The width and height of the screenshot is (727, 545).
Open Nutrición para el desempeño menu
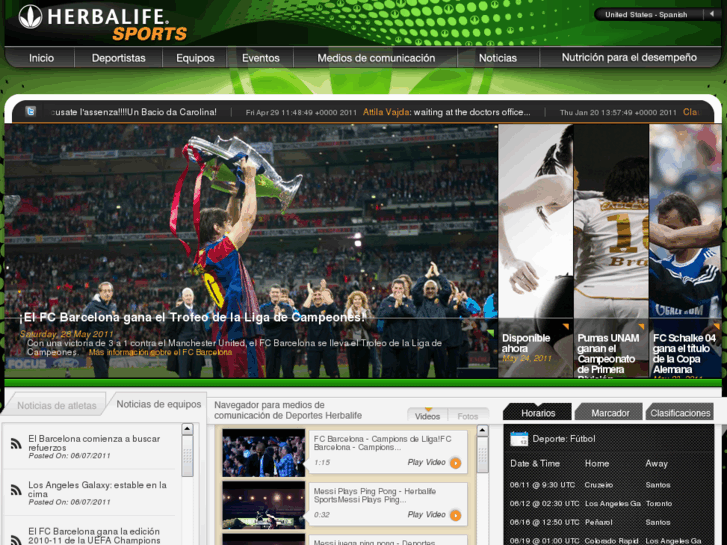(x=629, y=58)
